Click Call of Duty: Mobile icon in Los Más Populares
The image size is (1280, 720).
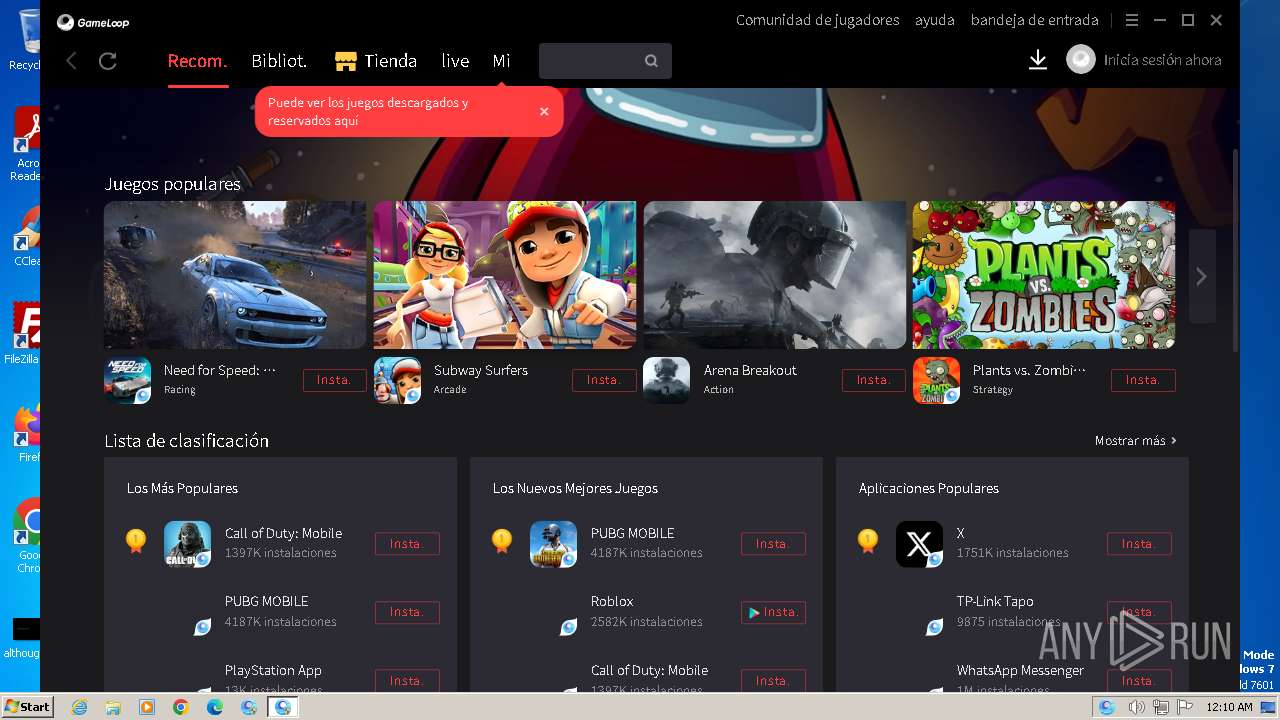pyautogui.click(x=188, y=544)
